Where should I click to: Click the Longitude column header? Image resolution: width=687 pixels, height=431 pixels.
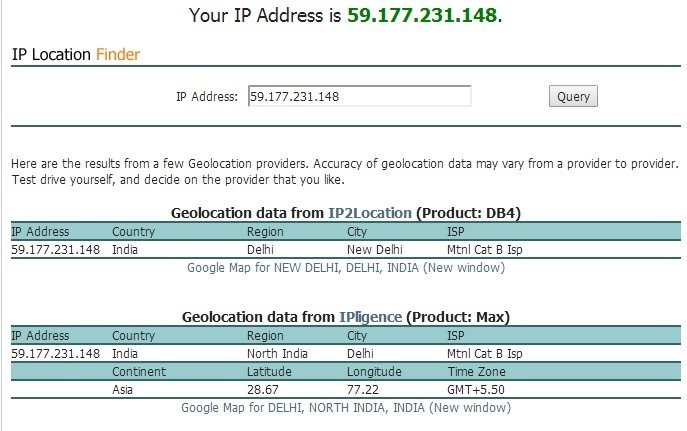[360, 372]
